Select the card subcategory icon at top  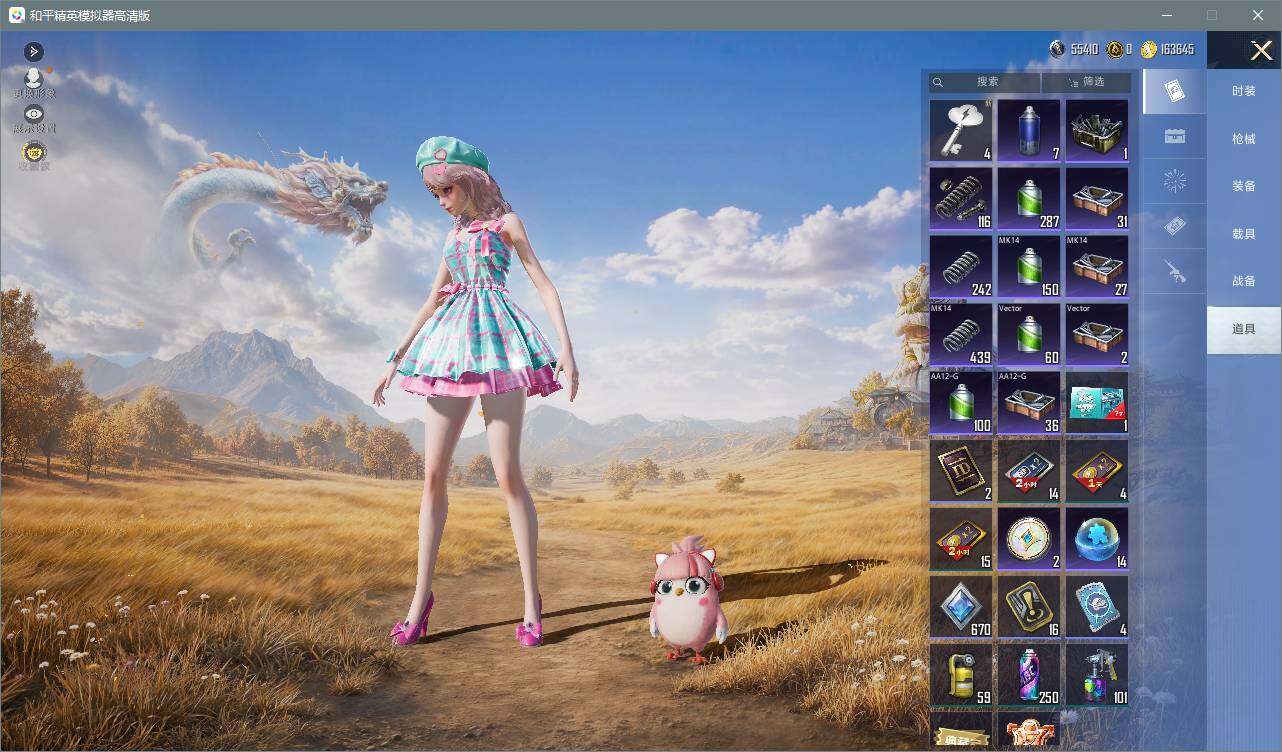pos(1175,91)
